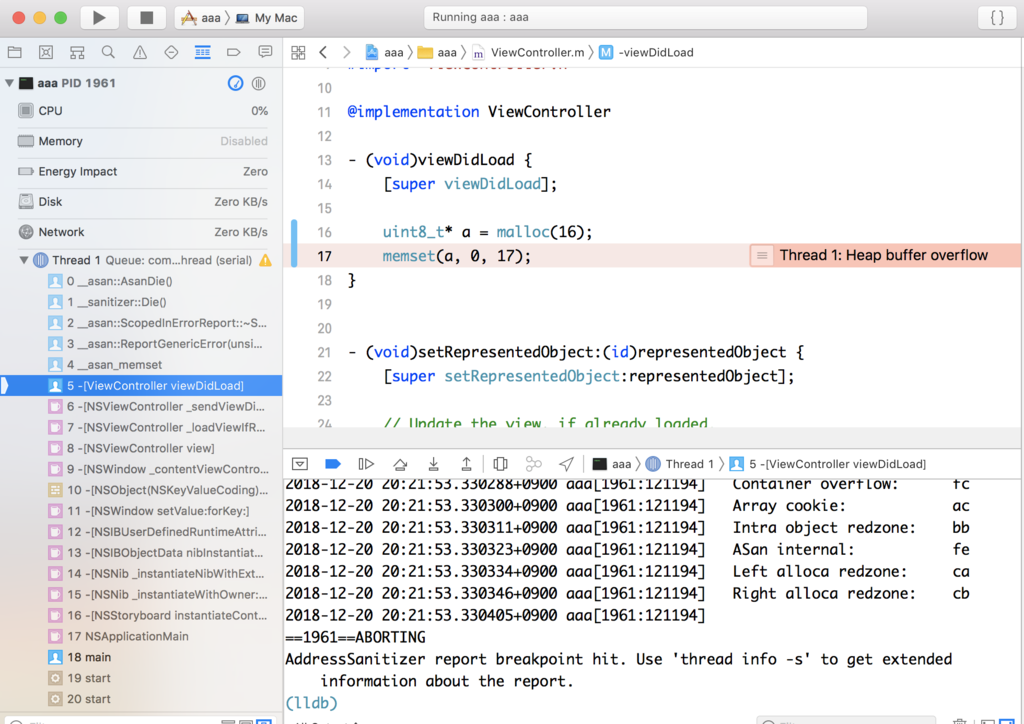Screen dimensions: 1024x724
Task: Open the Report navigator speech icon
Action: (x=265, y=52)
